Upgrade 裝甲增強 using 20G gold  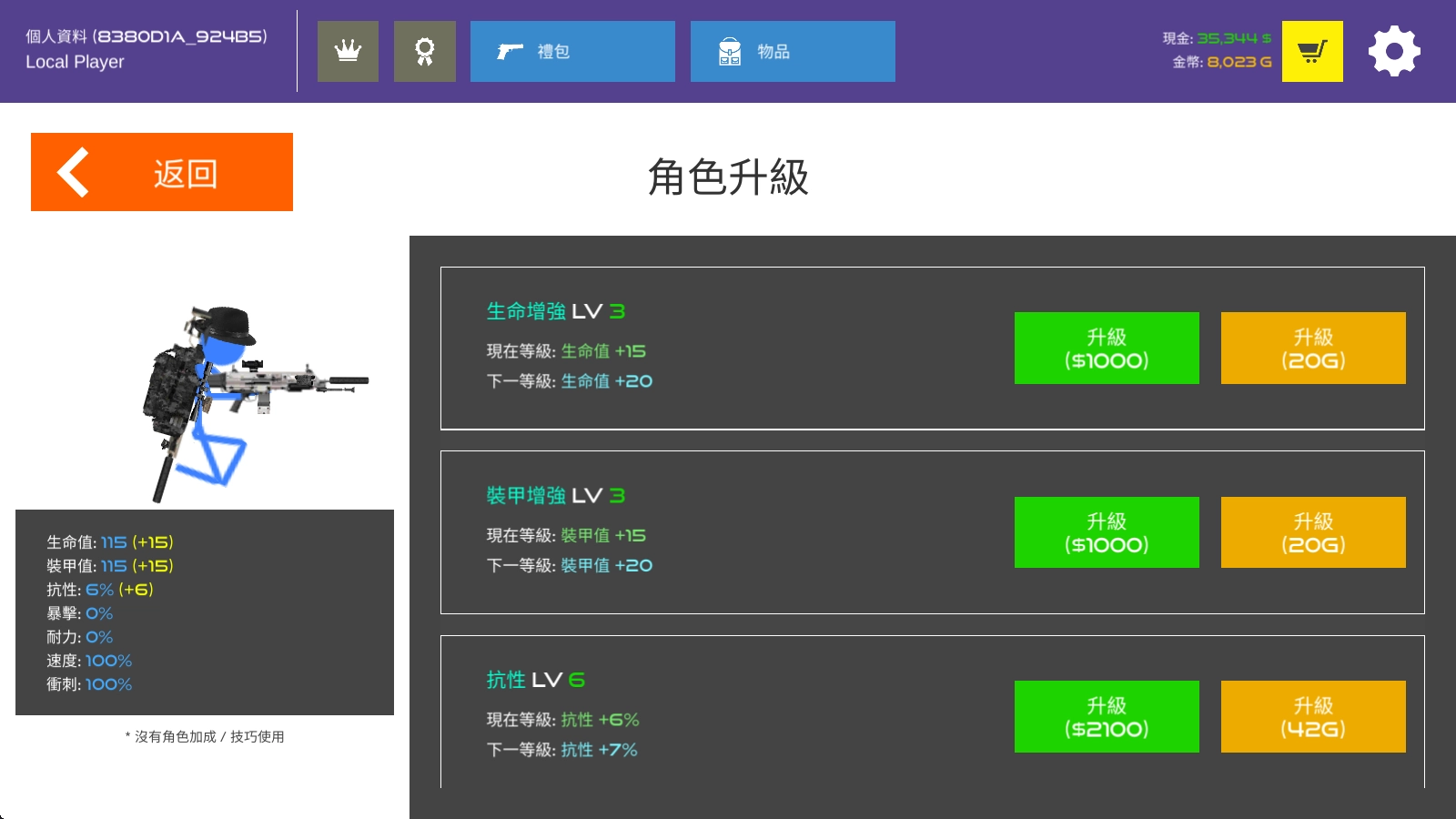pyautogui.click(x=1312, y=532)
